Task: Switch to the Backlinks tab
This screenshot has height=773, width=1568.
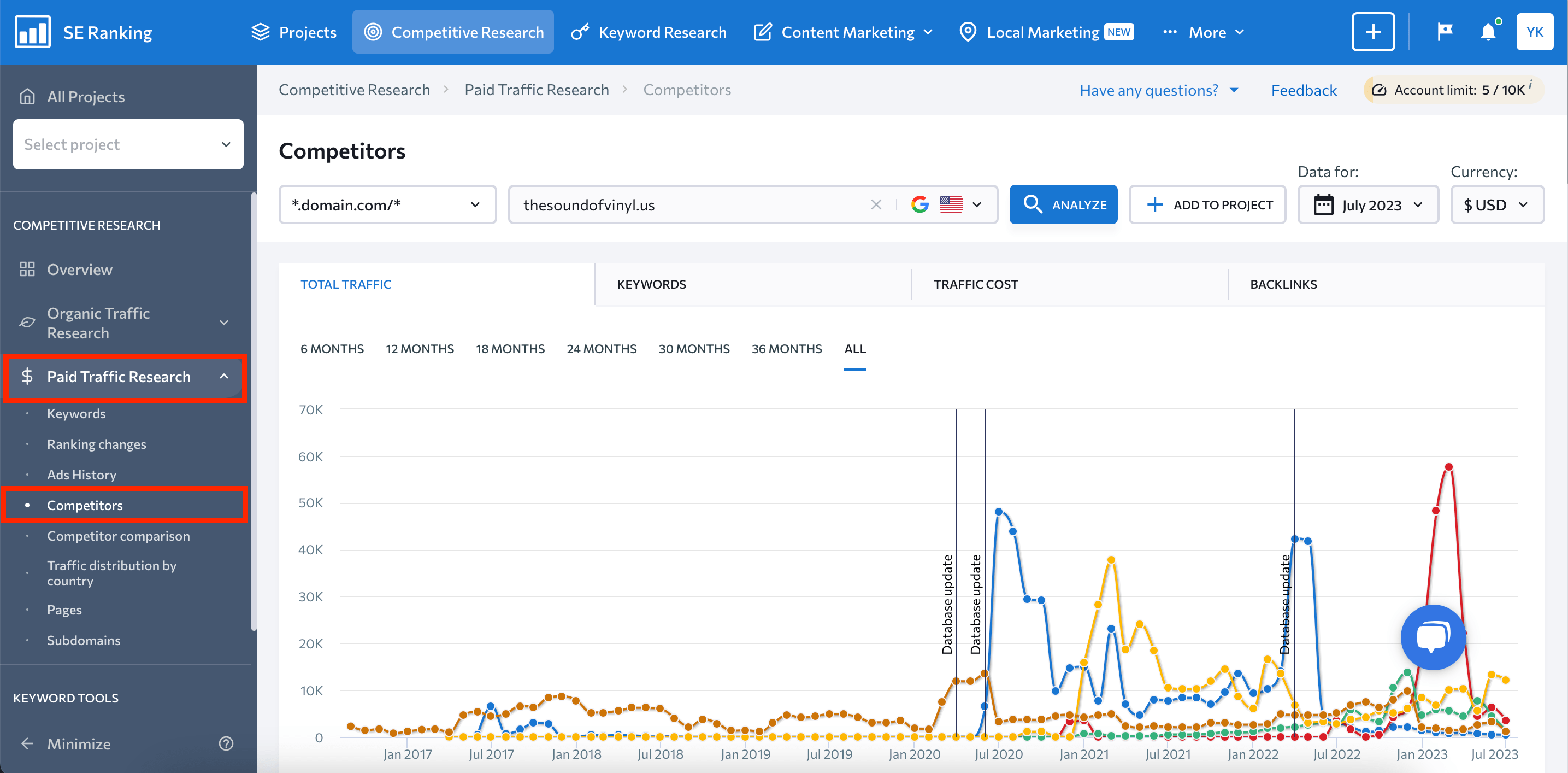Action: 1286,284
